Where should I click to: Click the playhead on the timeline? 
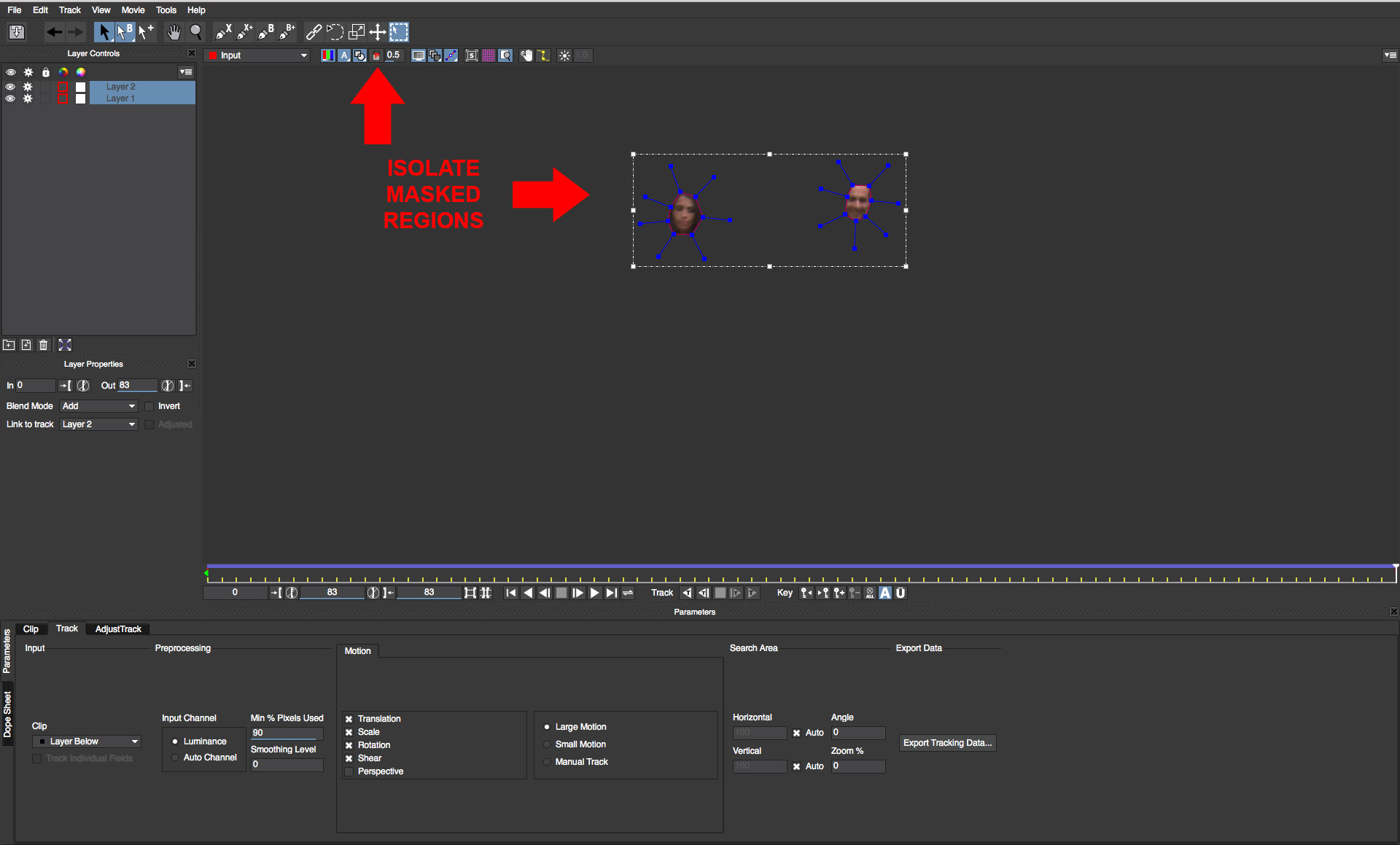click(207, 574)
